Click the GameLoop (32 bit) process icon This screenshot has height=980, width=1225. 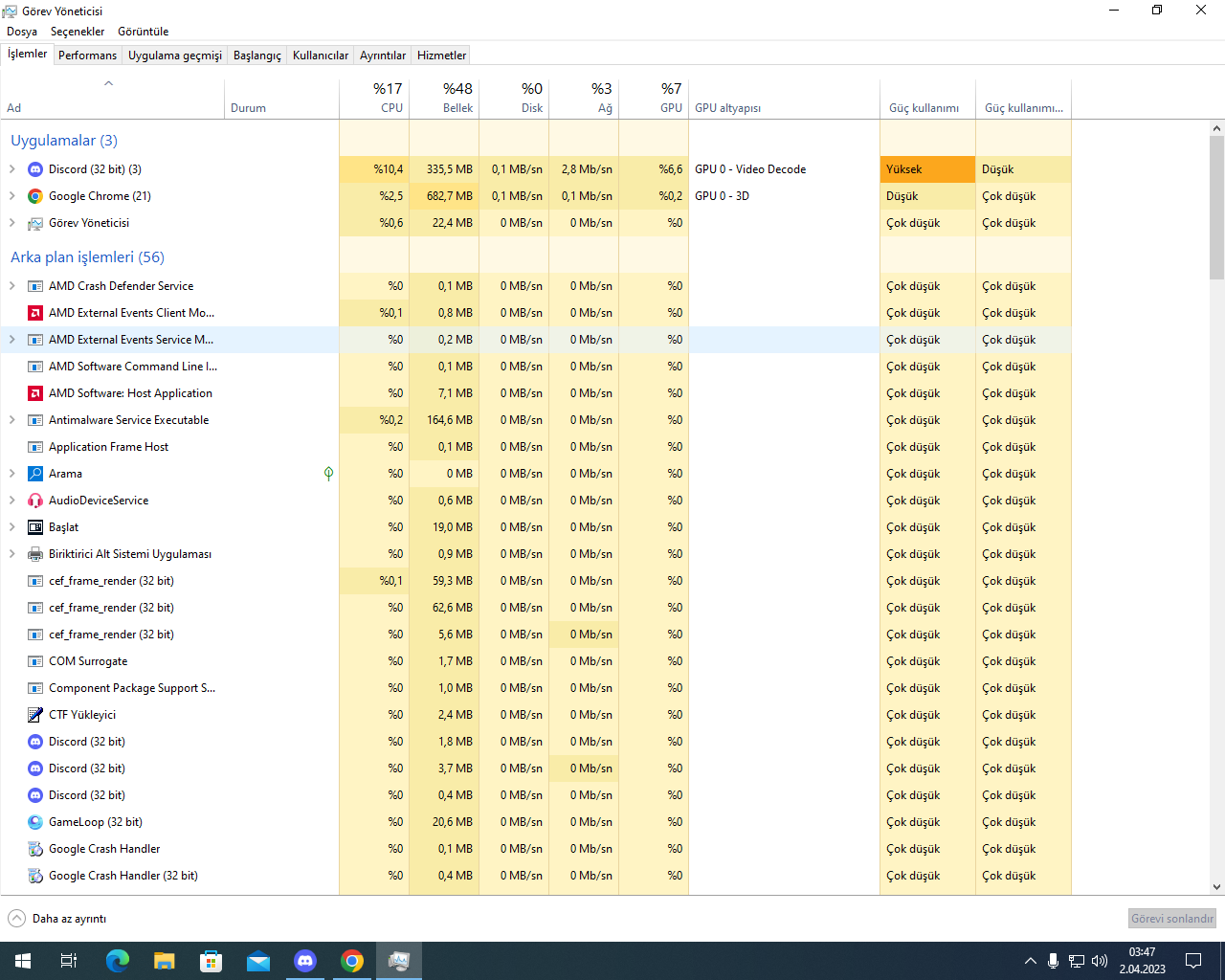coord(35,822)
